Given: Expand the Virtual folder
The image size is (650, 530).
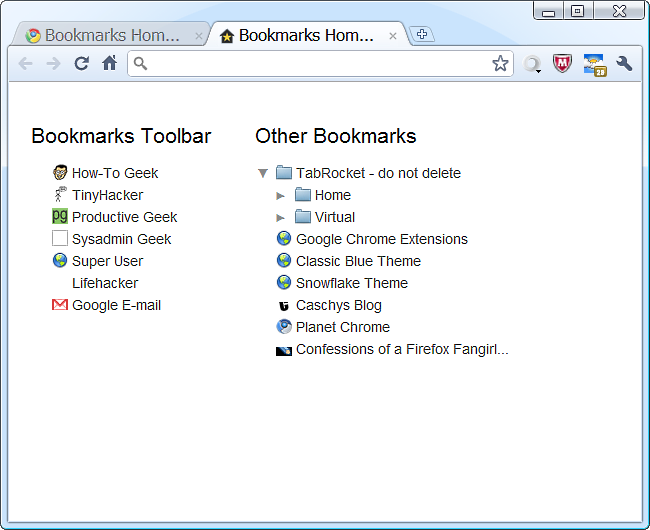Looking at the screenshot, I should click(x=281, y=217).
